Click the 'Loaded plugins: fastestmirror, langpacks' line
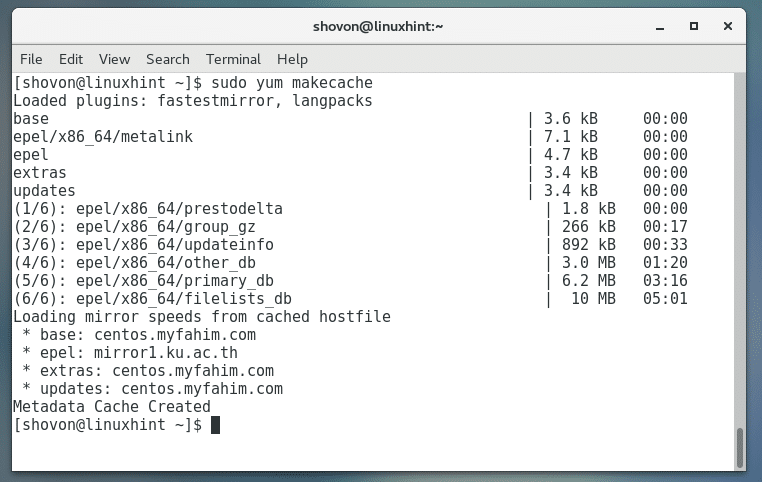The image size is (762, 482). [x=192, y=101]
